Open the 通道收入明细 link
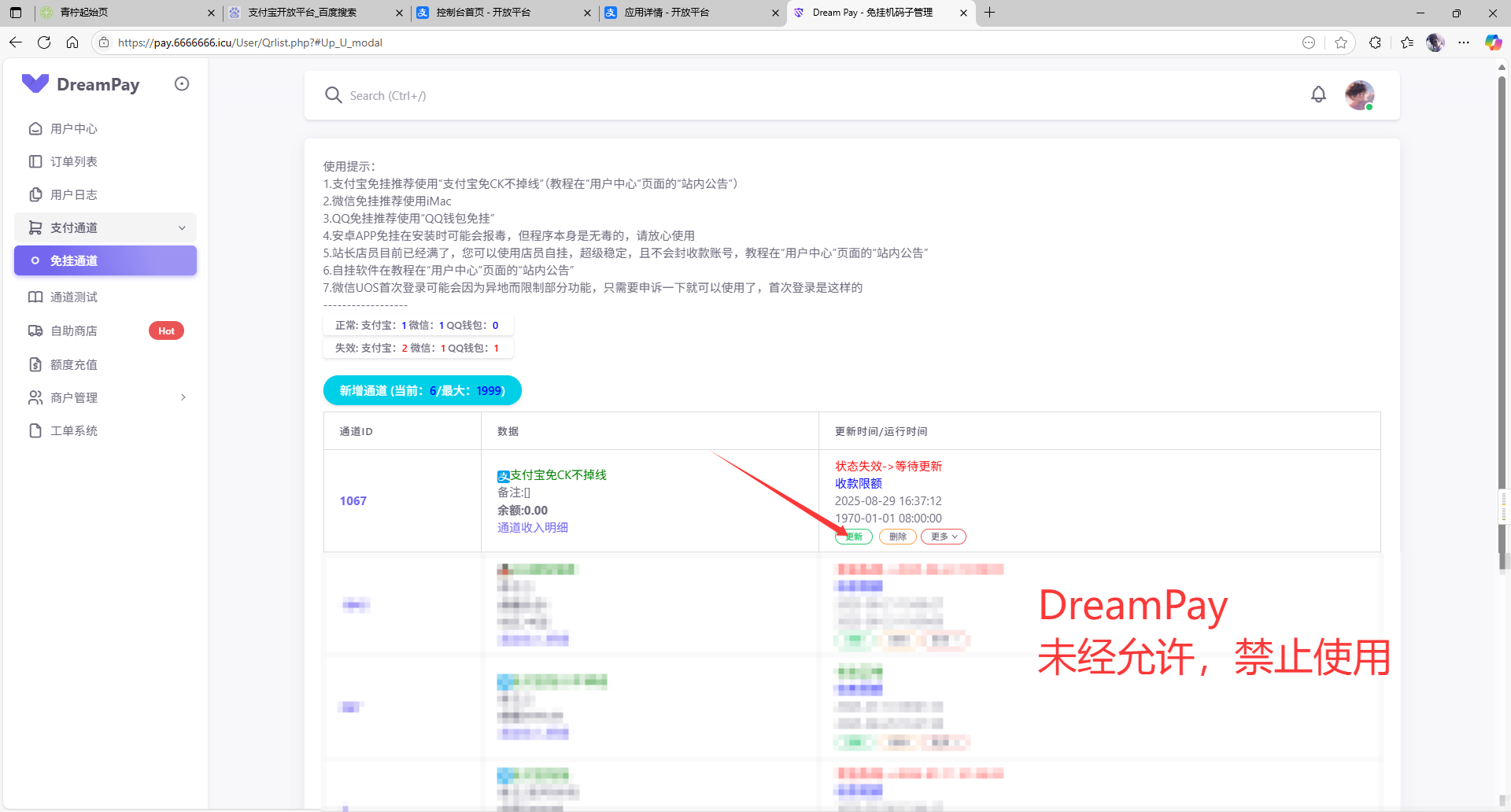 pyautogui.click(x=533, y=527)
